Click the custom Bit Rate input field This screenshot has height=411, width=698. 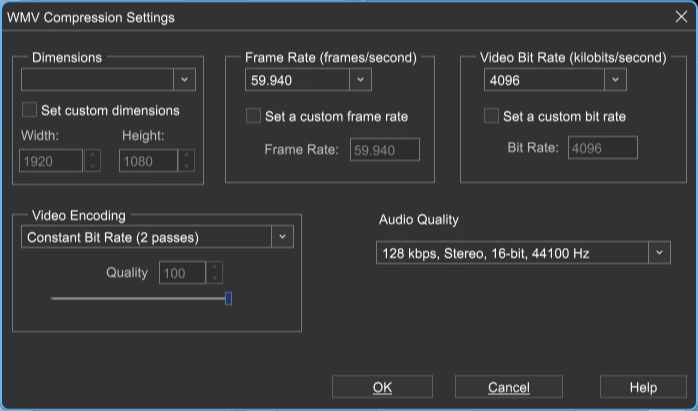click(x=603, y=147)
